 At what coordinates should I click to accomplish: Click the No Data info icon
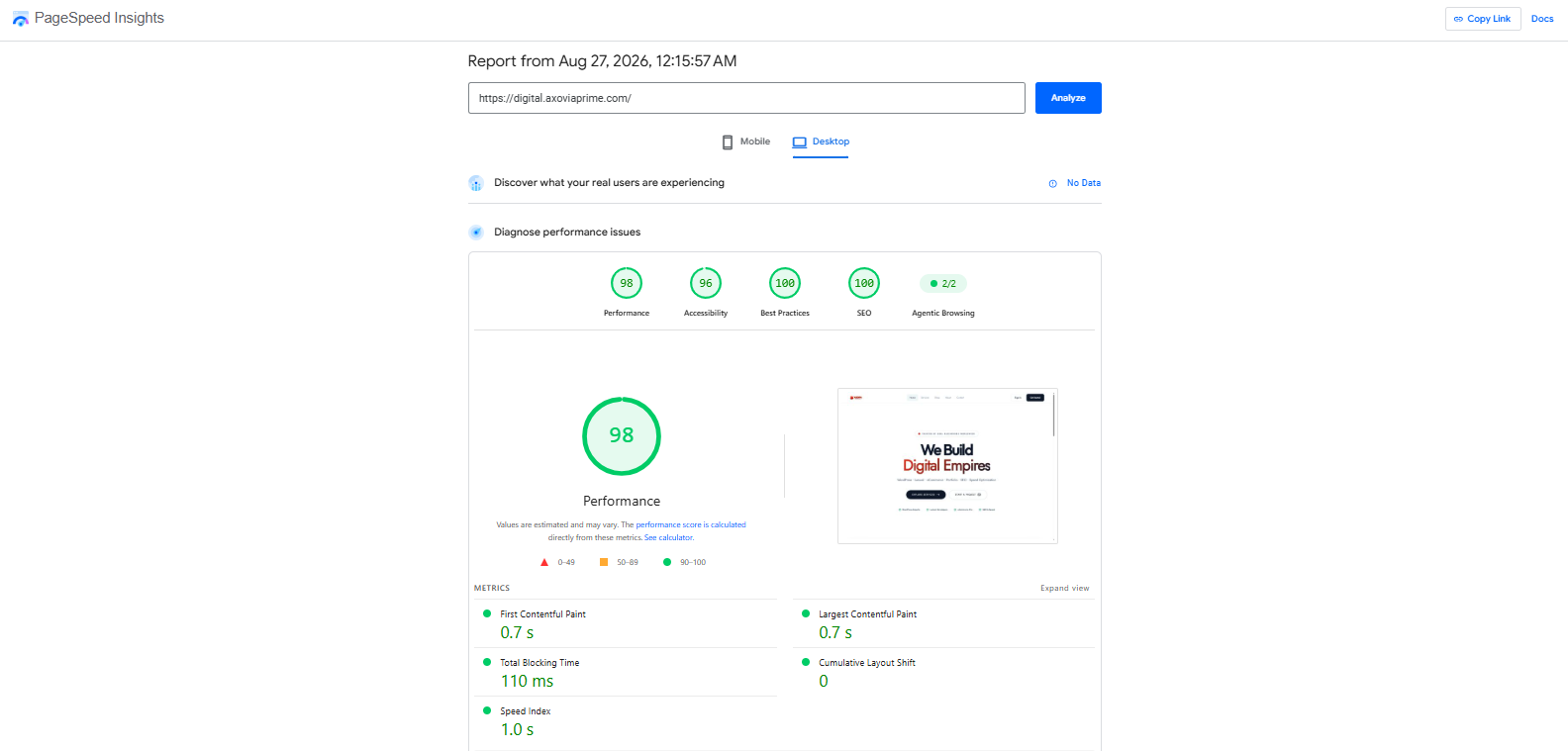pyautogui.click(x=1053, y=183)
